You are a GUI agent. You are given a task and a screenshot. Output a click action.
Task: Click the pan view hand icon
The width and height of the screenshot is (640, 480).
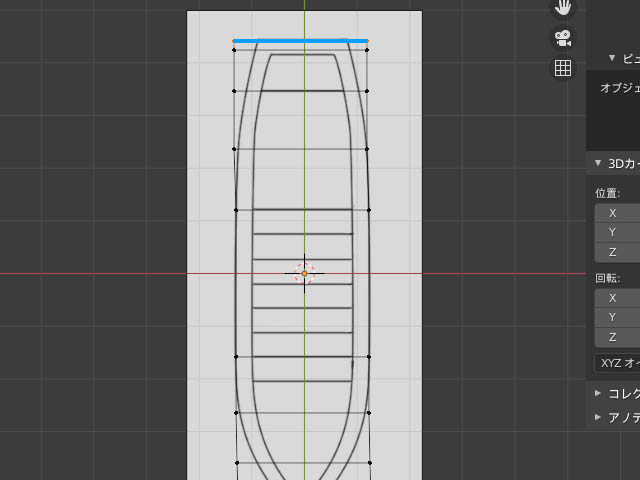pyautogui.click(x=563, y=8)
